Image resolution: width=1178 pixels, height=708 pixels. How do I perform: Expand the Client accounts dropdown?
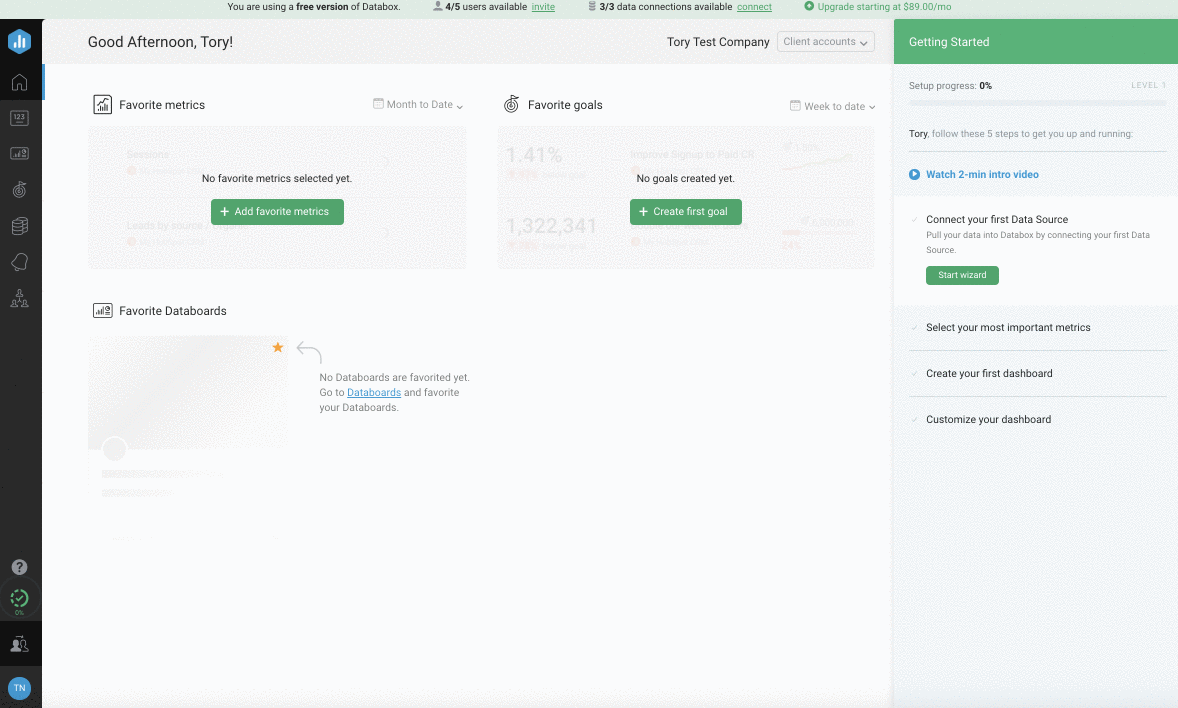pos(825,42)
